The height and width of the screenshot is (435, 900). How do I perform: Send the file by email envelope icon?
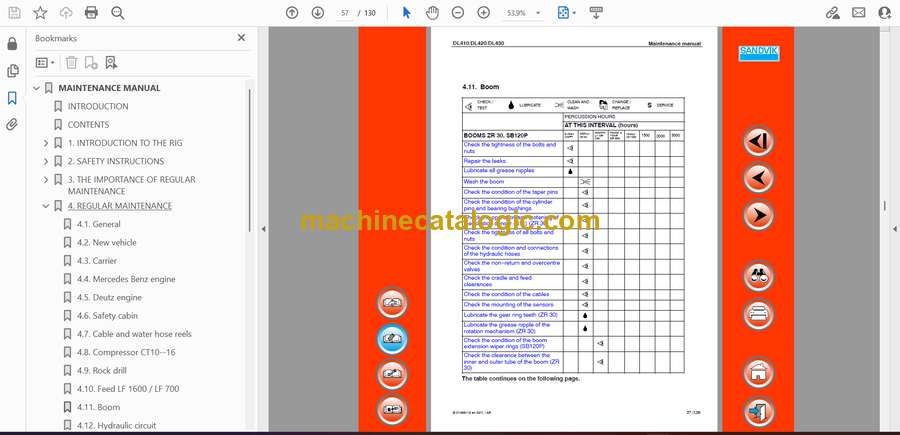[859, 13]
